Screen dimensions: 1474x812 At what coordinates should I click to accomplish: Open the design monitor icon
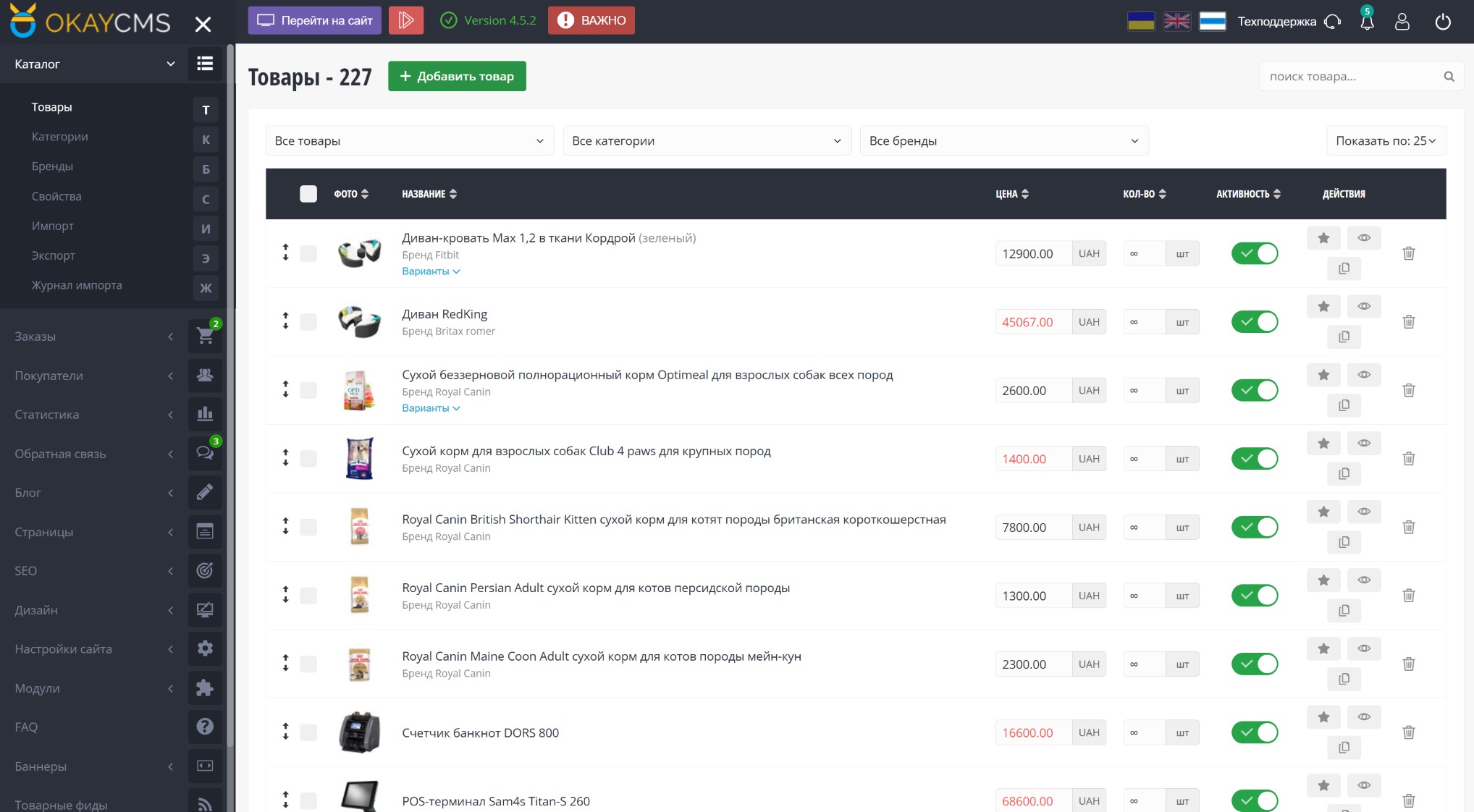pos(205,609)
